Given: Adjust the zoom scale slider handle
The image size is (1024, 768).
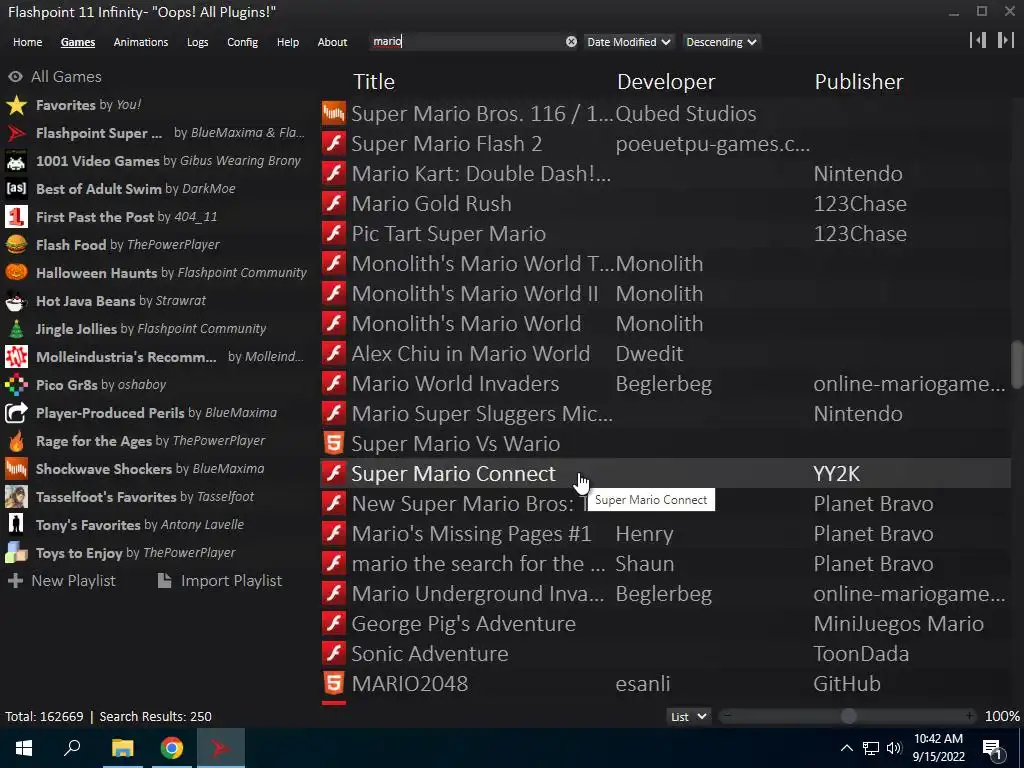Looking at the screenshot, I should pos(848,716).
